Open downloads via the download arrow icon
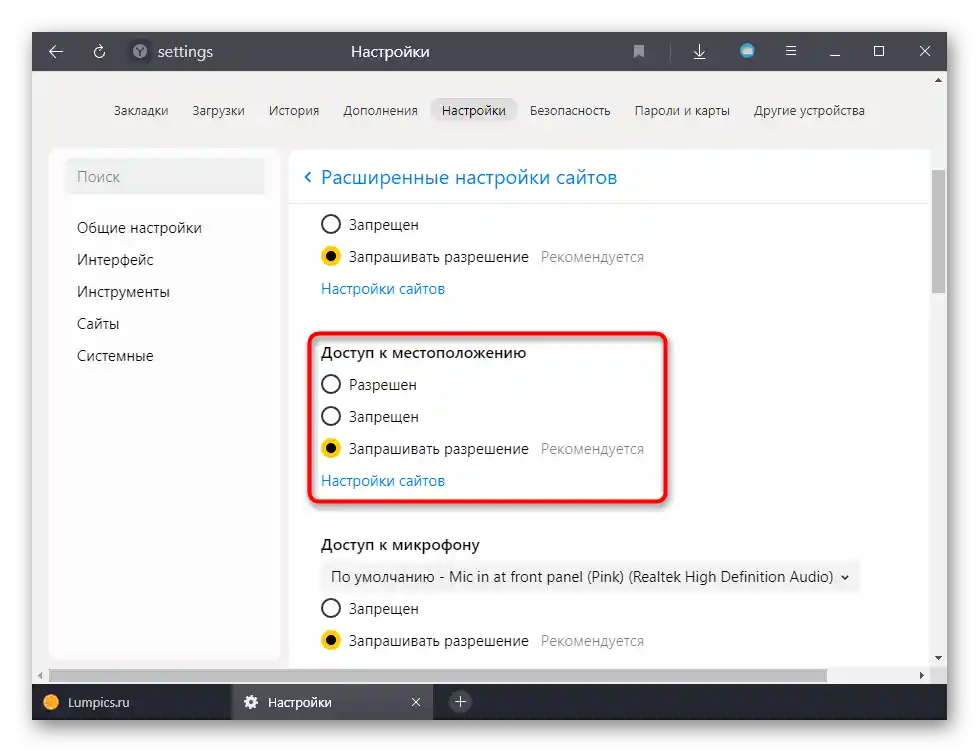Viewport: 979px width, 752px height. (x=699, y=51)
